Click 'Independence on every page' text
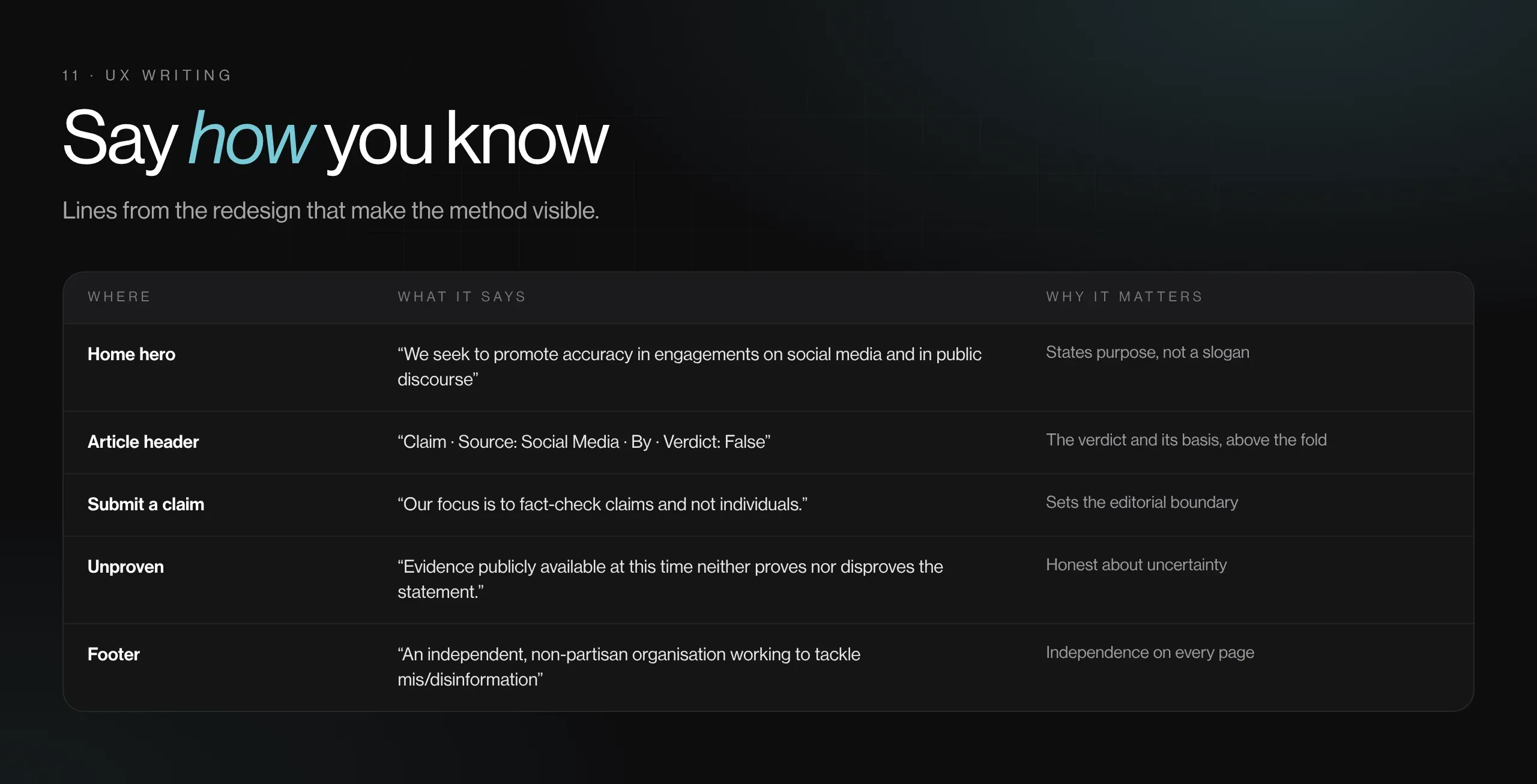Image resolution: width=1537 pixels, height=784 pixels. [1150, 653]
